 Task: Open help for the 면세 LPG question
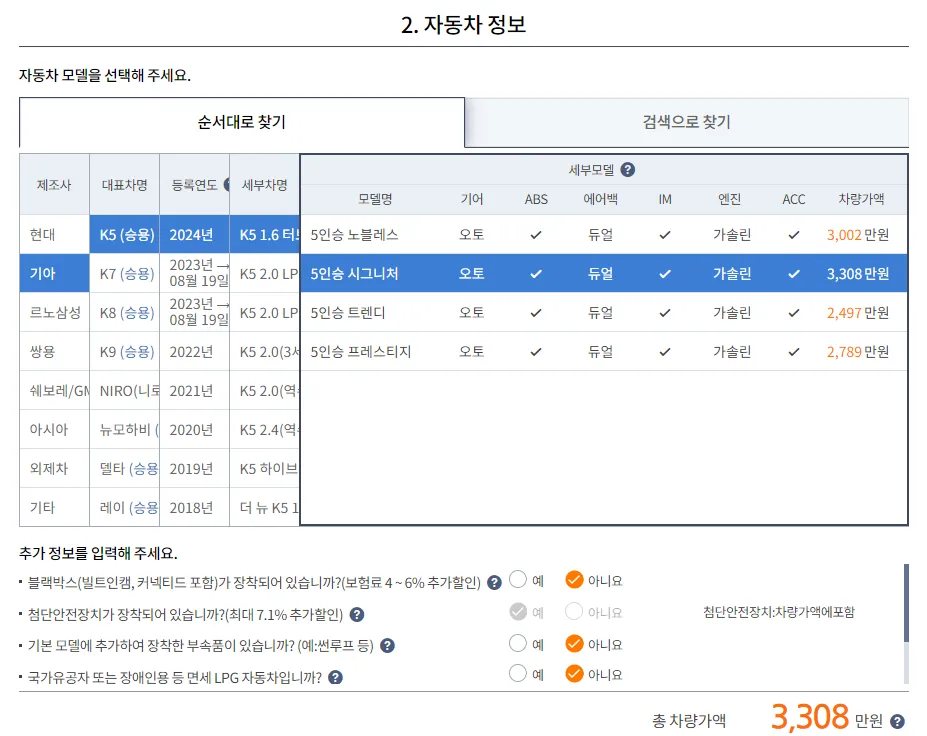(x=337, y=676)
